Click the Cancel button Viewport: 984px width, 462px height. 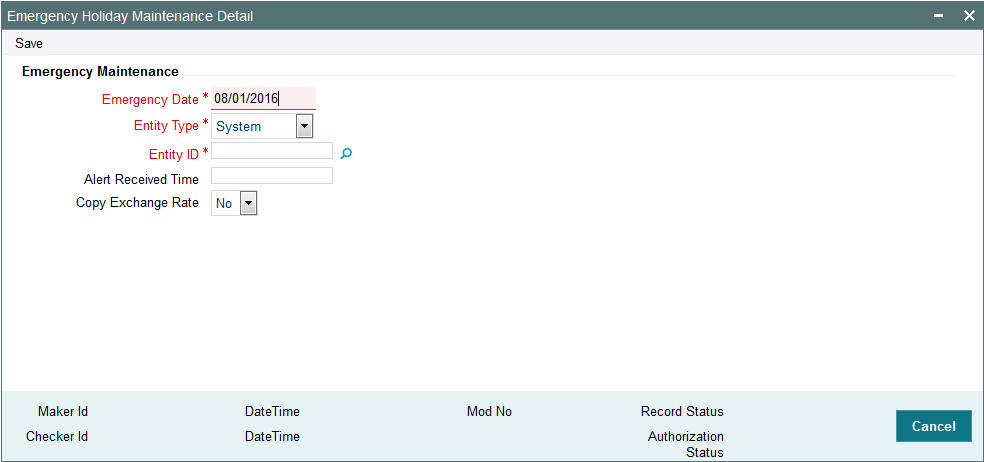[934, 426]
